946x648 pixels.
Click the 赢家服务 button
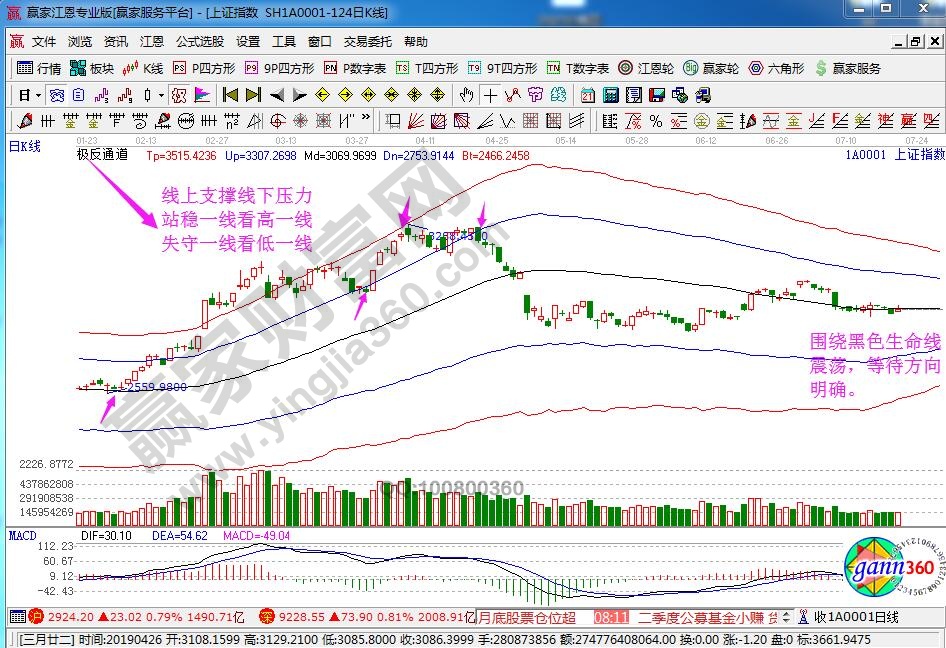pos(850,68)
